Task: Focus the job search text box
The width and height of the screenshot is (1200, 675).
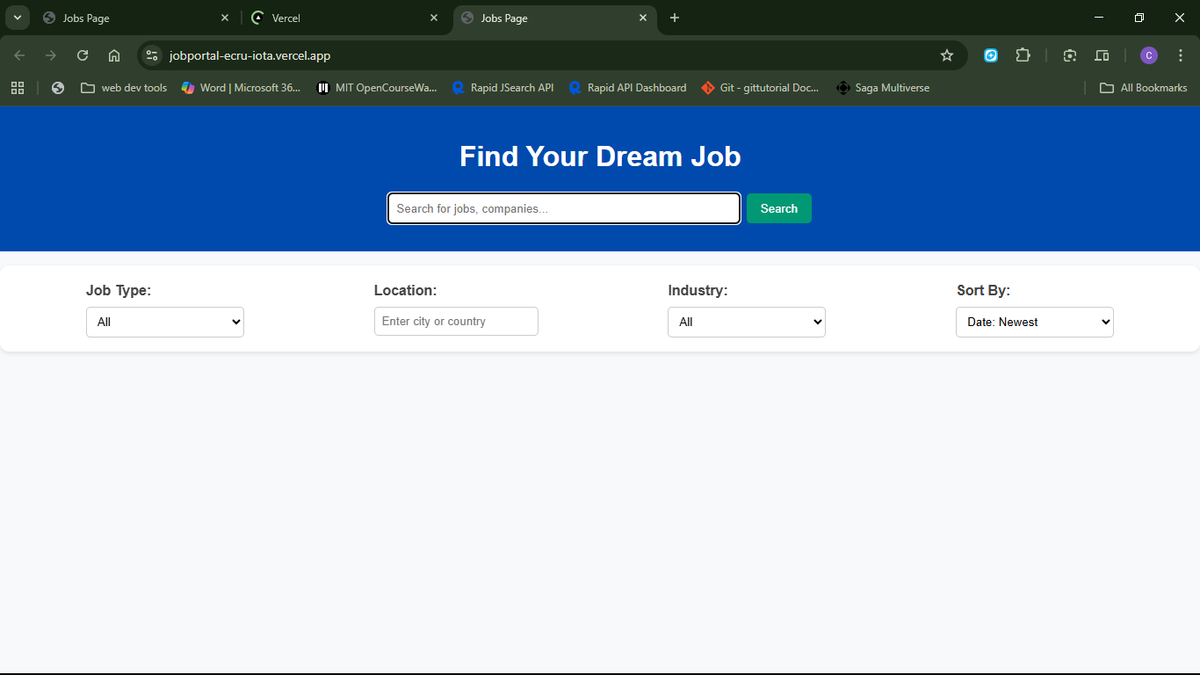Action: coord(564,208)
